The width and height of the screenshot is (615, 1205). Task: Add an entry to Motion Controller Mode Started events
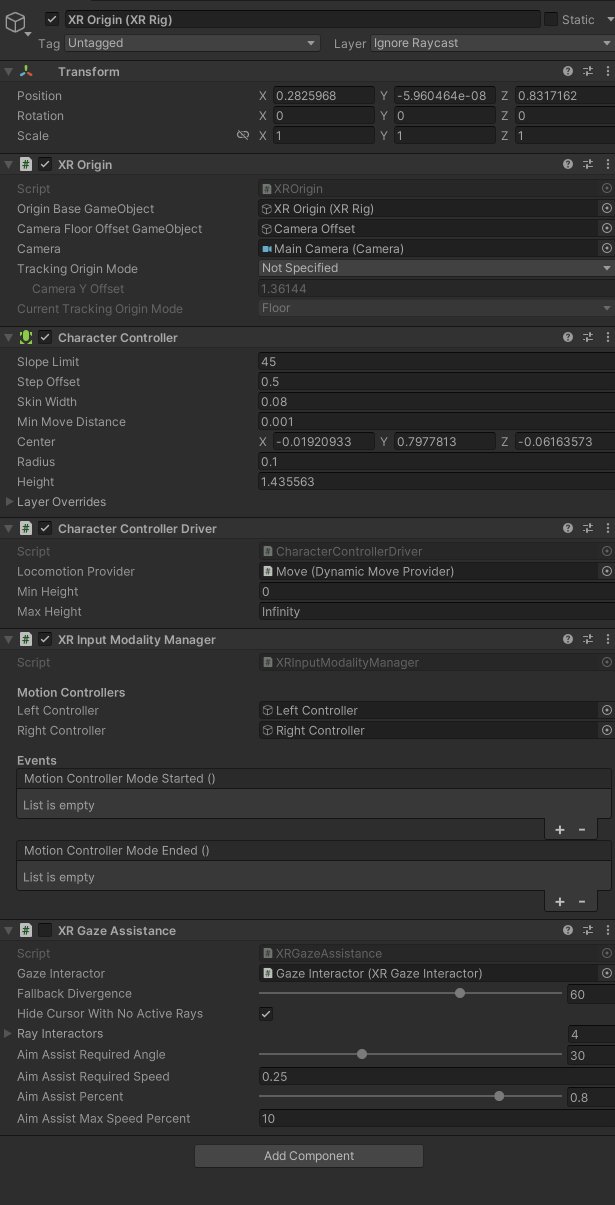559,829
